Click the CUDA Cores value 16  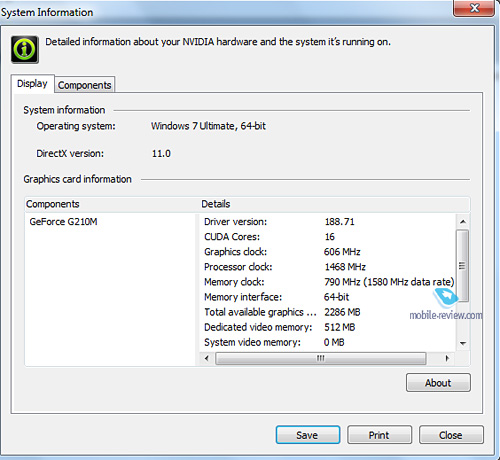(329, 237)
